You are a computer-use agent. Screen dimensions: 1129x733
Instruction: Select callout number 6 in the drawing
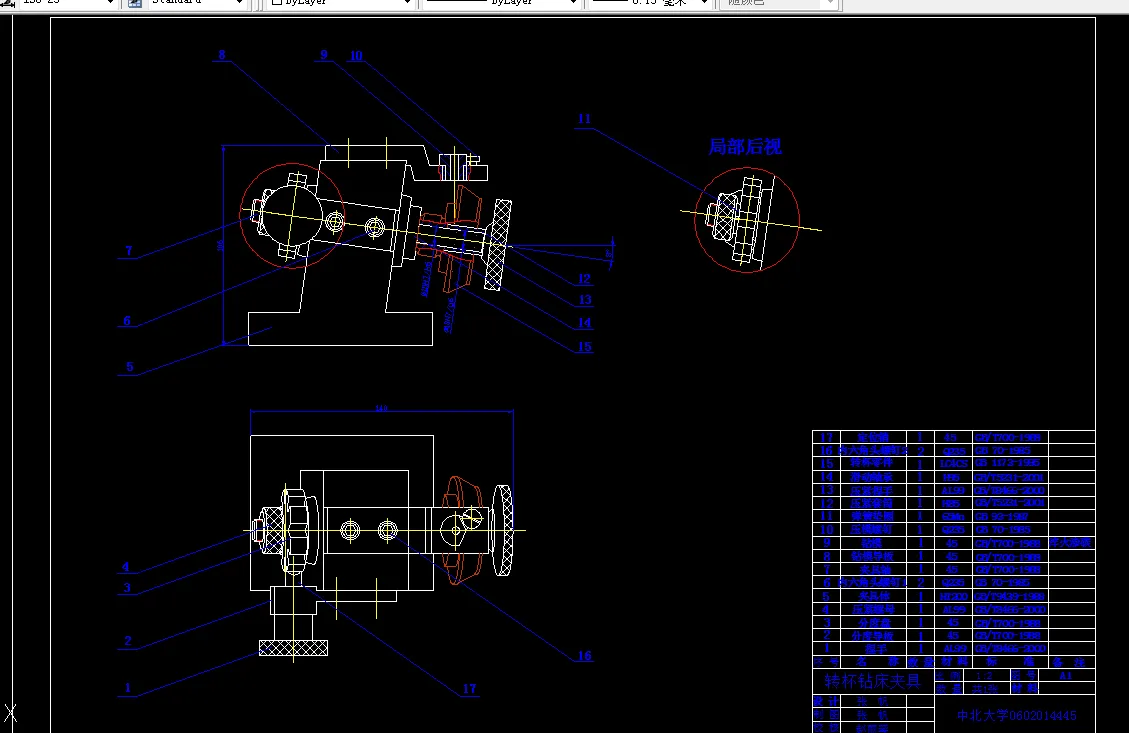pyautogui.click(x=127, y=321)
